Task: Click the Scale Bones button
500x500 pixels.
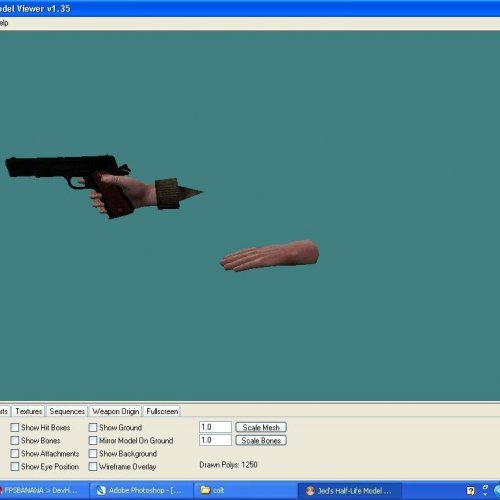Action: click(261, 440)
